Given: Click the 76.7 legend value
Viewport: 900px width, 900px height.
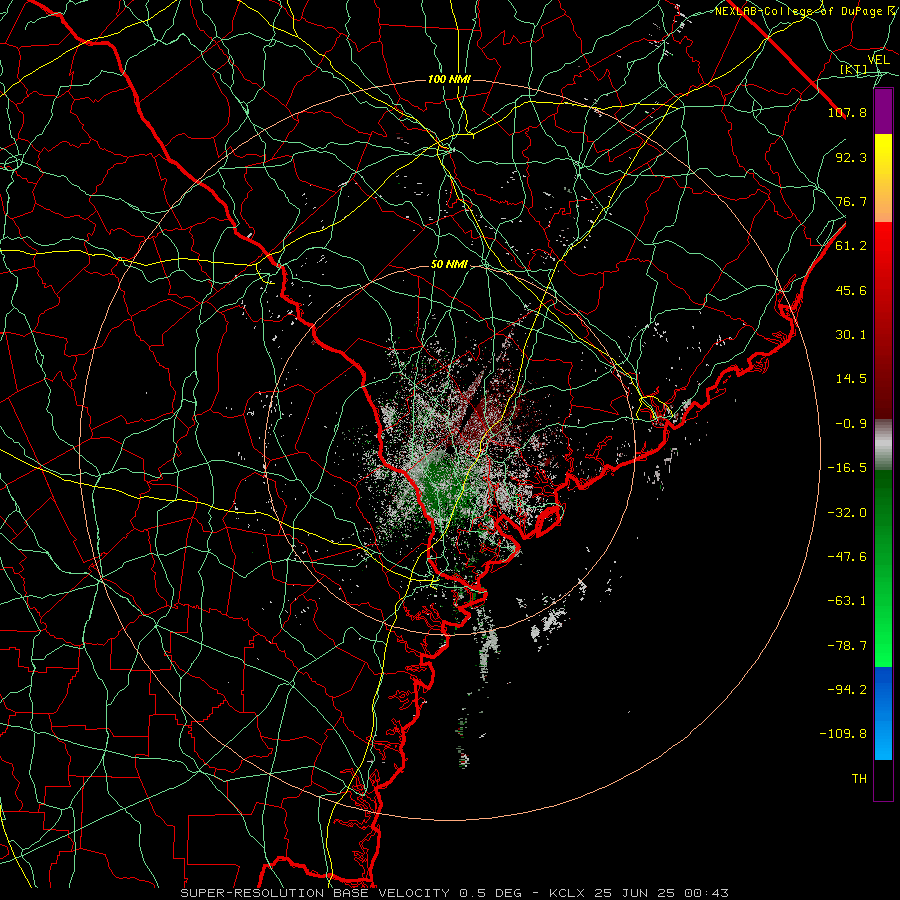Looking at the screenshot, I should (851, 201).
